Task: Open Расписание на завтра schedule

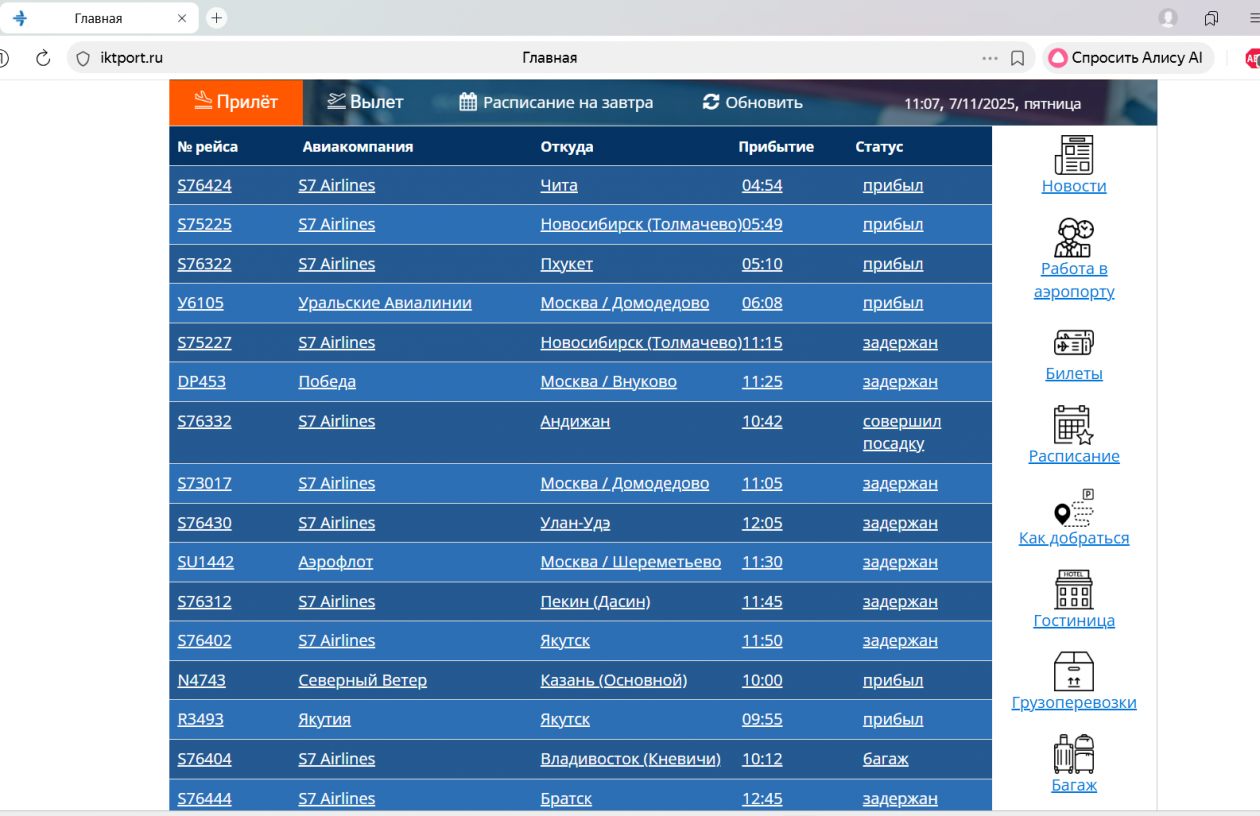Action: pos(556,102)
